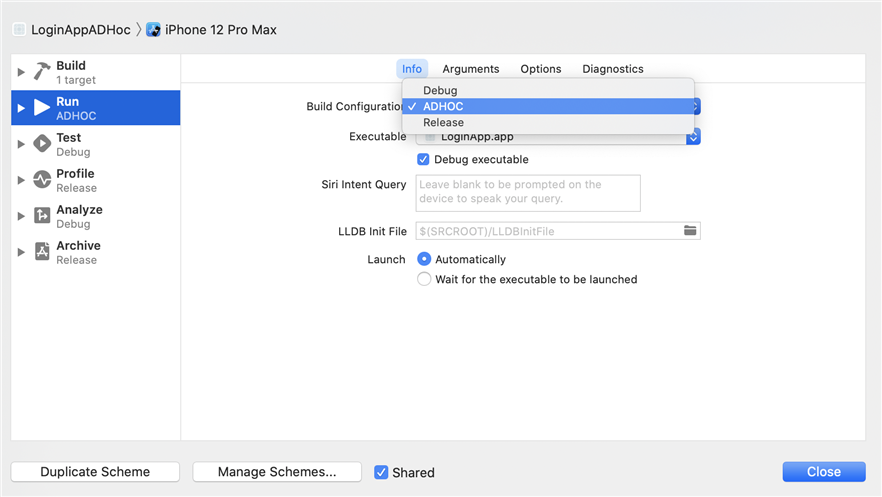This screenshot has width=882, height=497.
Task: Expand the Profile action disclosure triangle
Action: point(21,180)
